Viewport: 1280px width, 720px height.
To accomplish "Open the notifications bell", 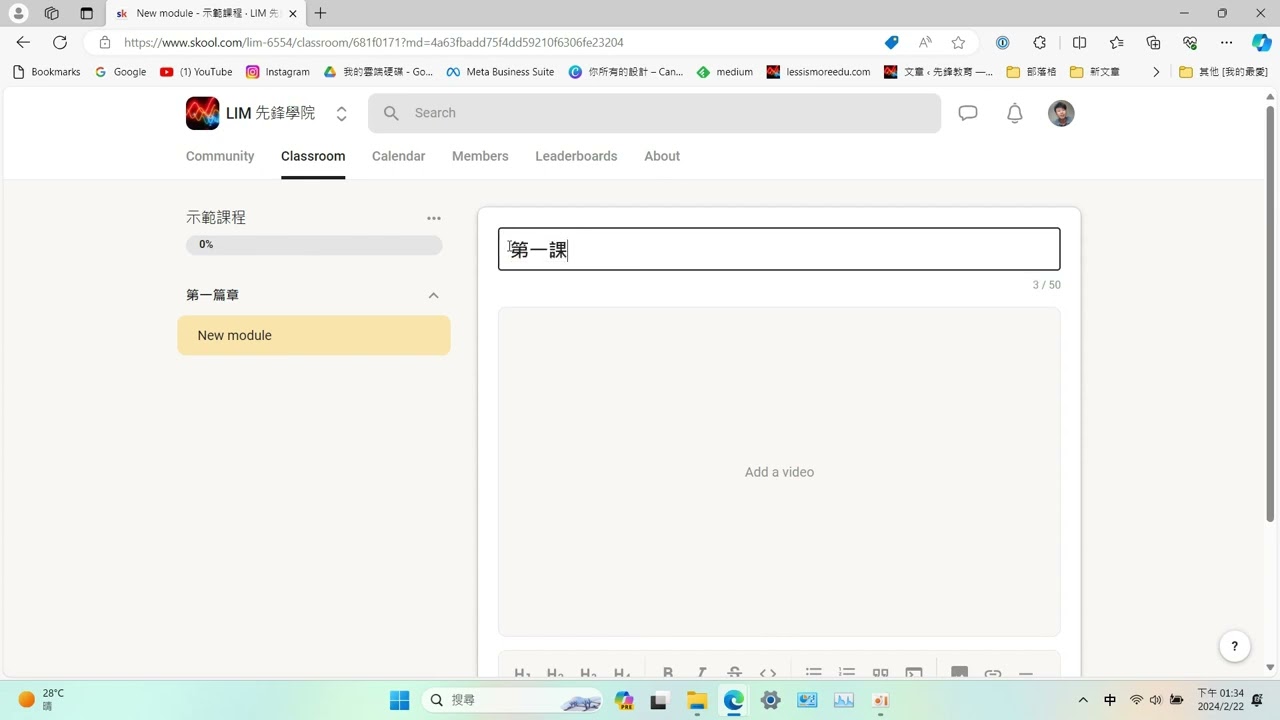I will [x=1014, y=113].
